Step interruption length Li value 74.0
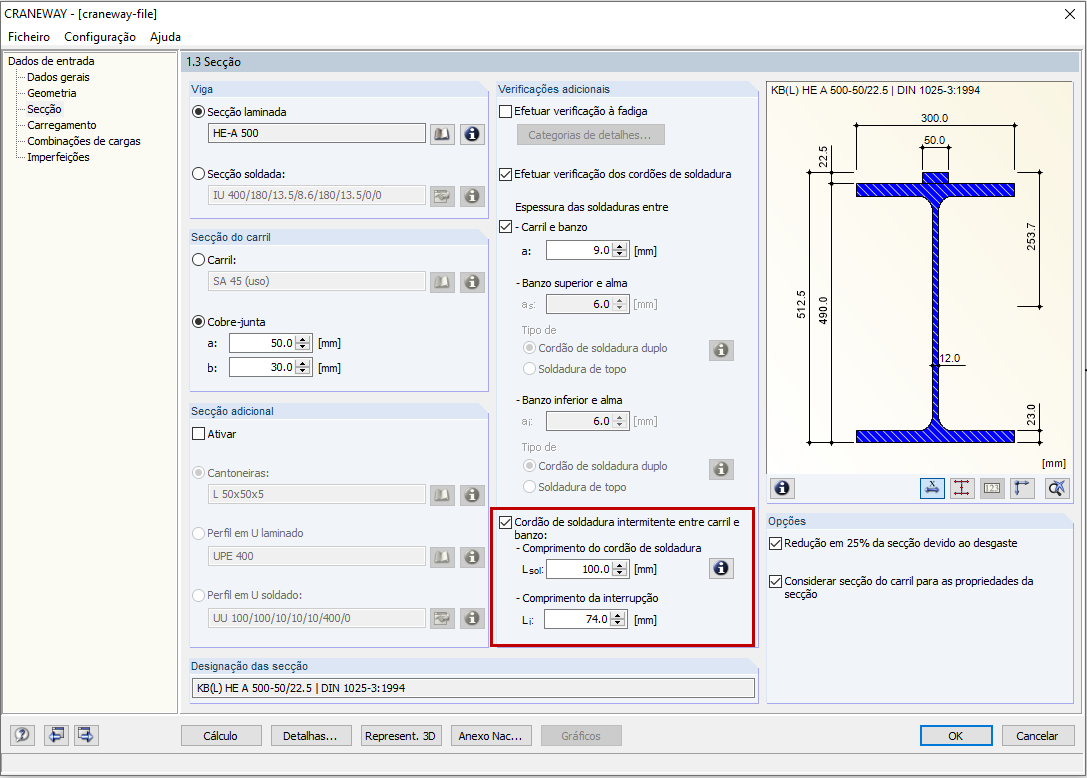The height and width of the screenshot is (778, 1087). (618, 620)
